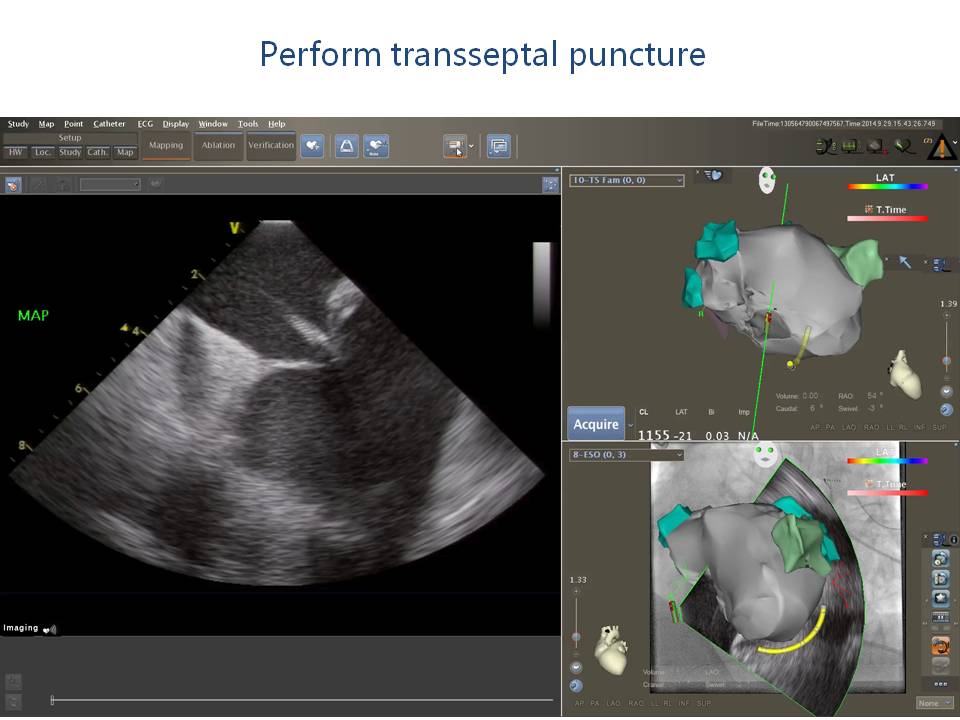Click the respiration heart icon beside map dropdown
This screenshot has height=720, width=960.
713,175
